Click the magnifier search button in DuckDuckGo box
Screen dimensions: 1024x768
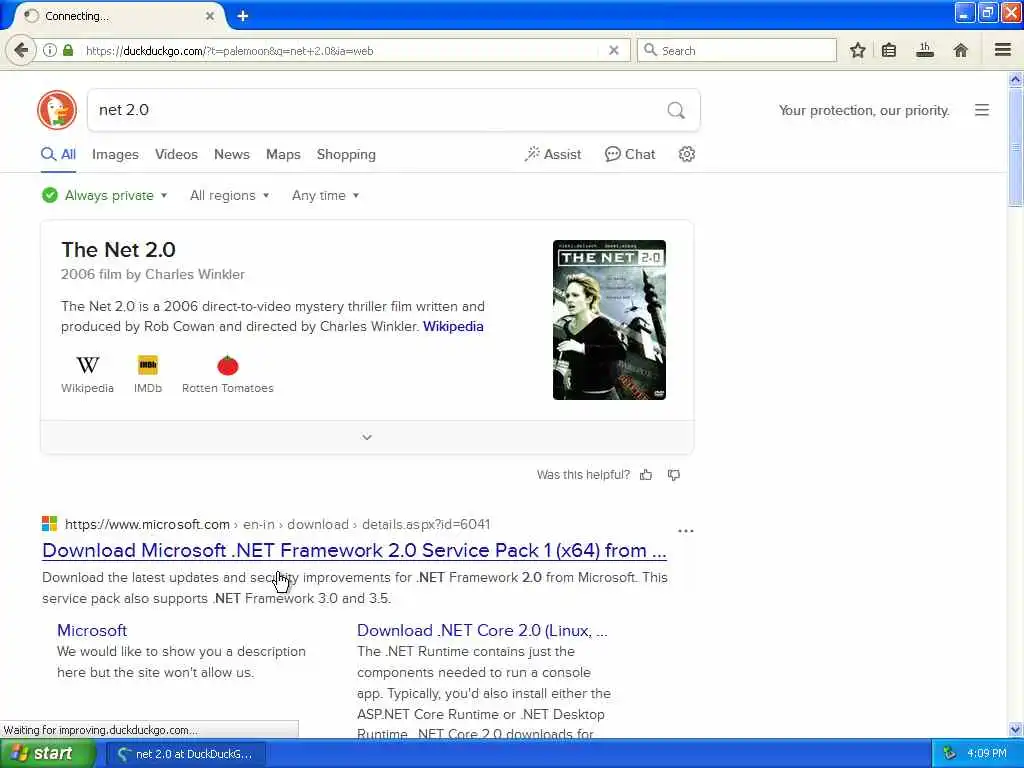[x=676, y=110]
